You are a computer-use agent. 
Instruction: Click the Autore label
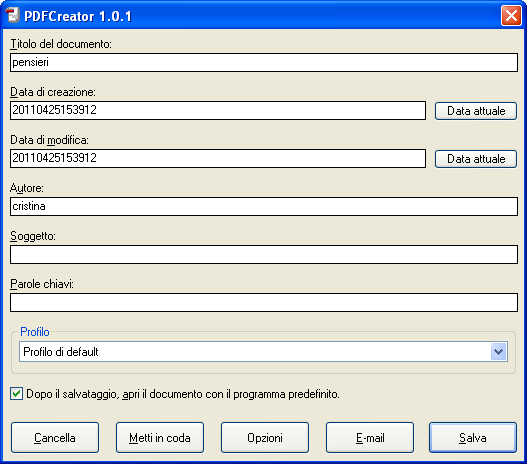point(27,188)
